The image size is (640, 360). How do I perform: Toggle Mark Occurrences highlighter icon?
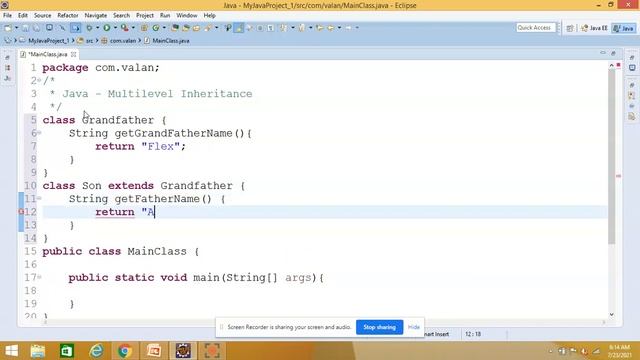click(239, 28)
